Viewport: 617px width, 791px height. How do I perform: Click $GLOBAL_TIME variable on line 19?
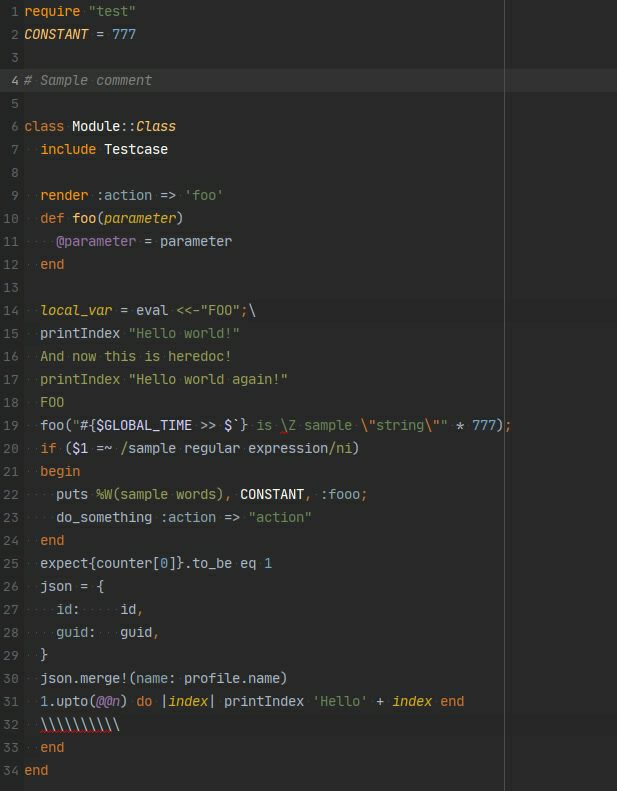[x=144, y=425]
